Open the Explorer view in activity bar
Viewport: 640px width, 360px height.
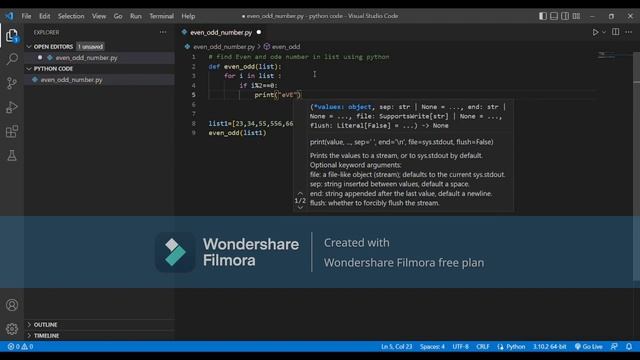point(12,36)
